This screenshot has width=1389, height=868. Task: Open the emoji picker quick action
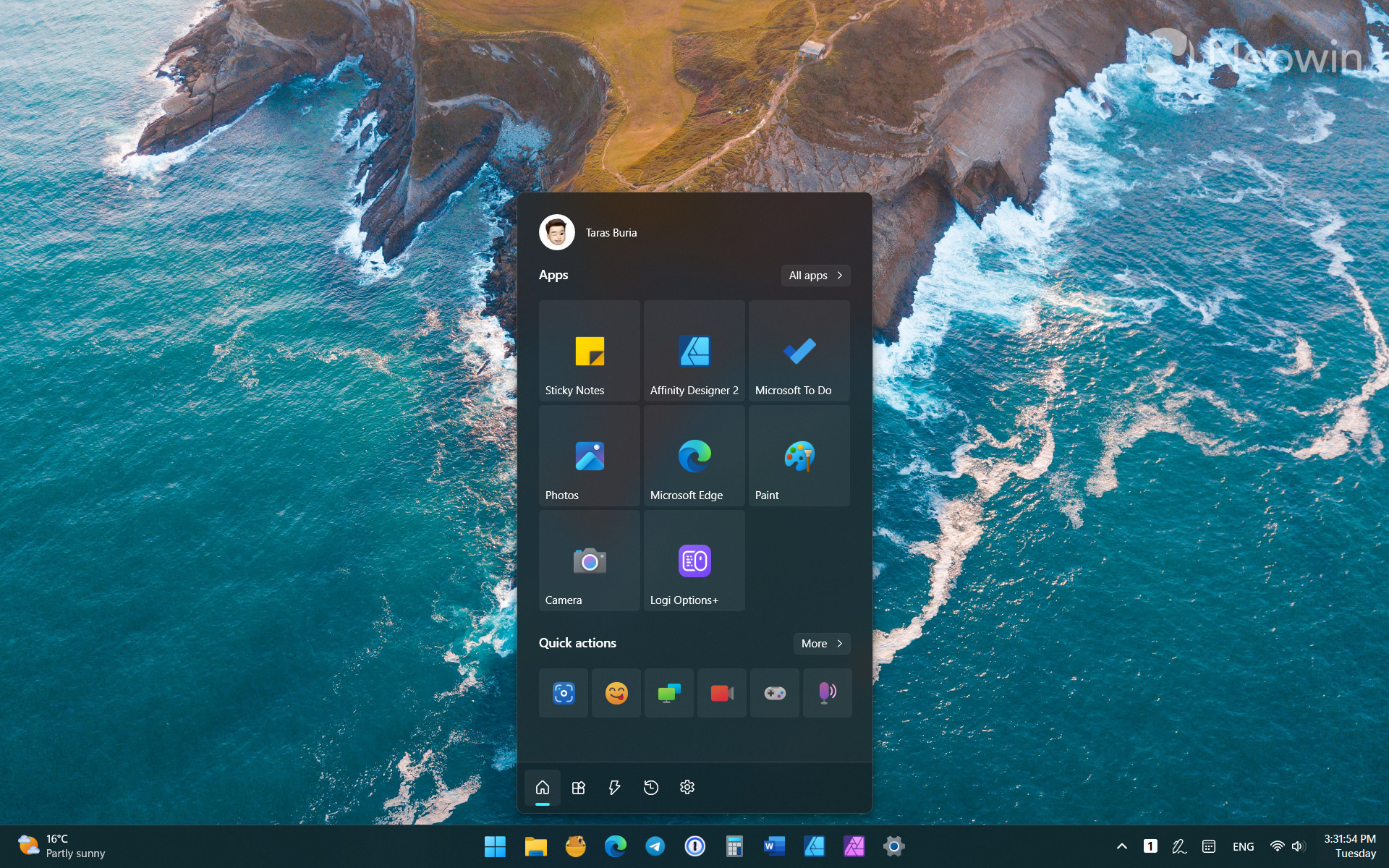pos(616,693)
